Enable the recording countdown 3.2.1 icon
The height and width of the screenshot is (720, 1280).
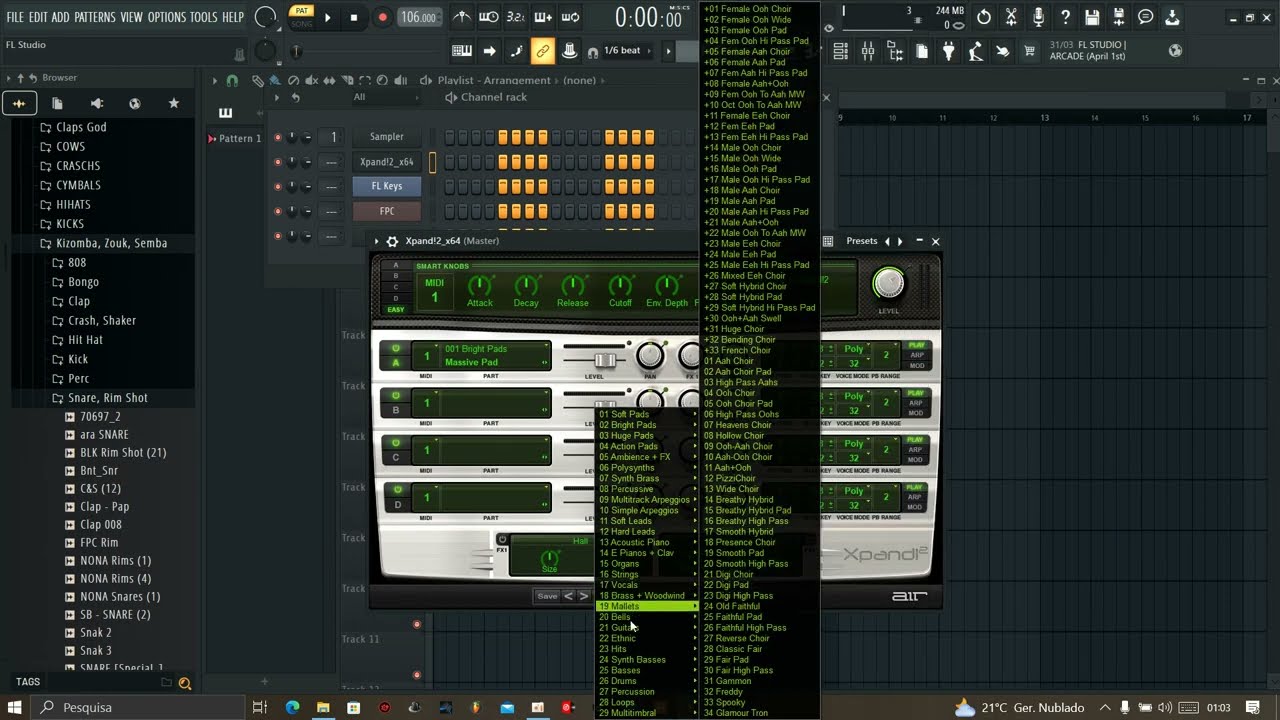[516, 17]
